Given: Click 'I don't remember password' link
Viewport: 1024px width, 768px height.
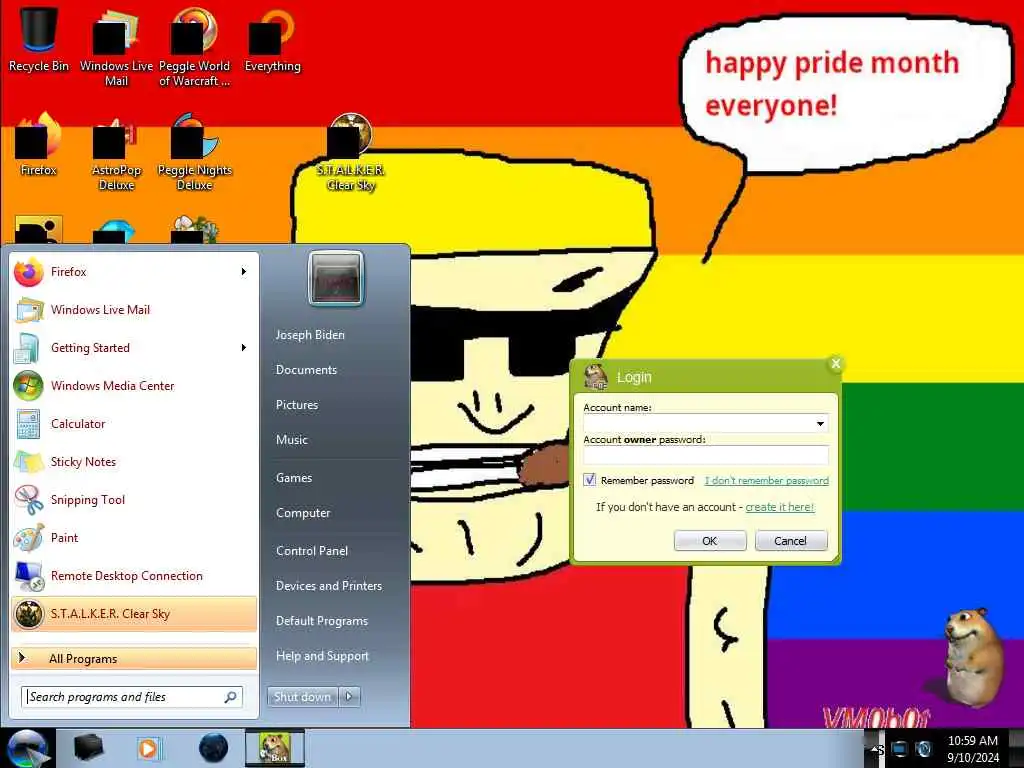Looking at the screenshot, I should (767, 481).
